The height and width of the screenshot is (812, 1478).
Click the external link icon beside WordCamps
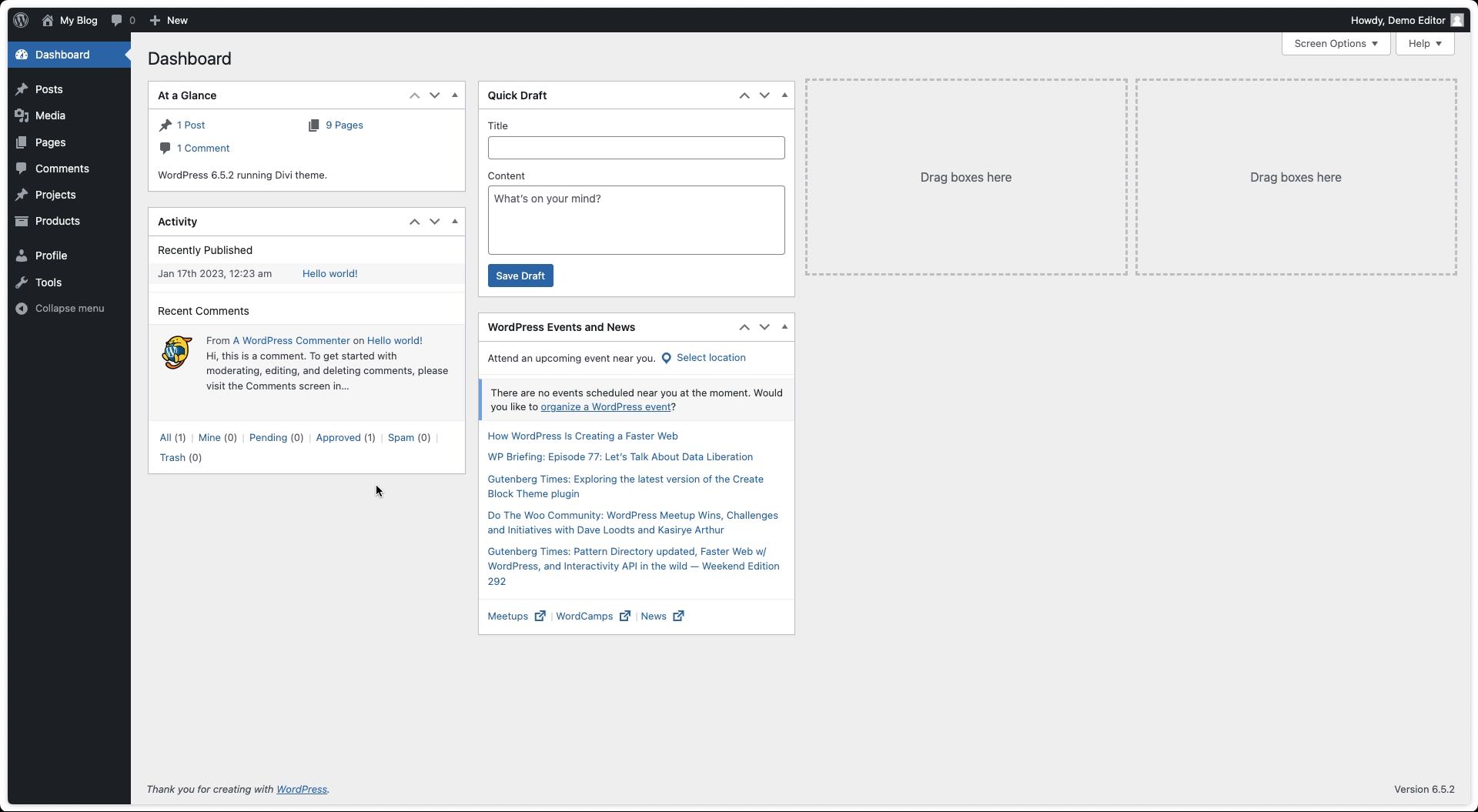(x=625, y=616)
